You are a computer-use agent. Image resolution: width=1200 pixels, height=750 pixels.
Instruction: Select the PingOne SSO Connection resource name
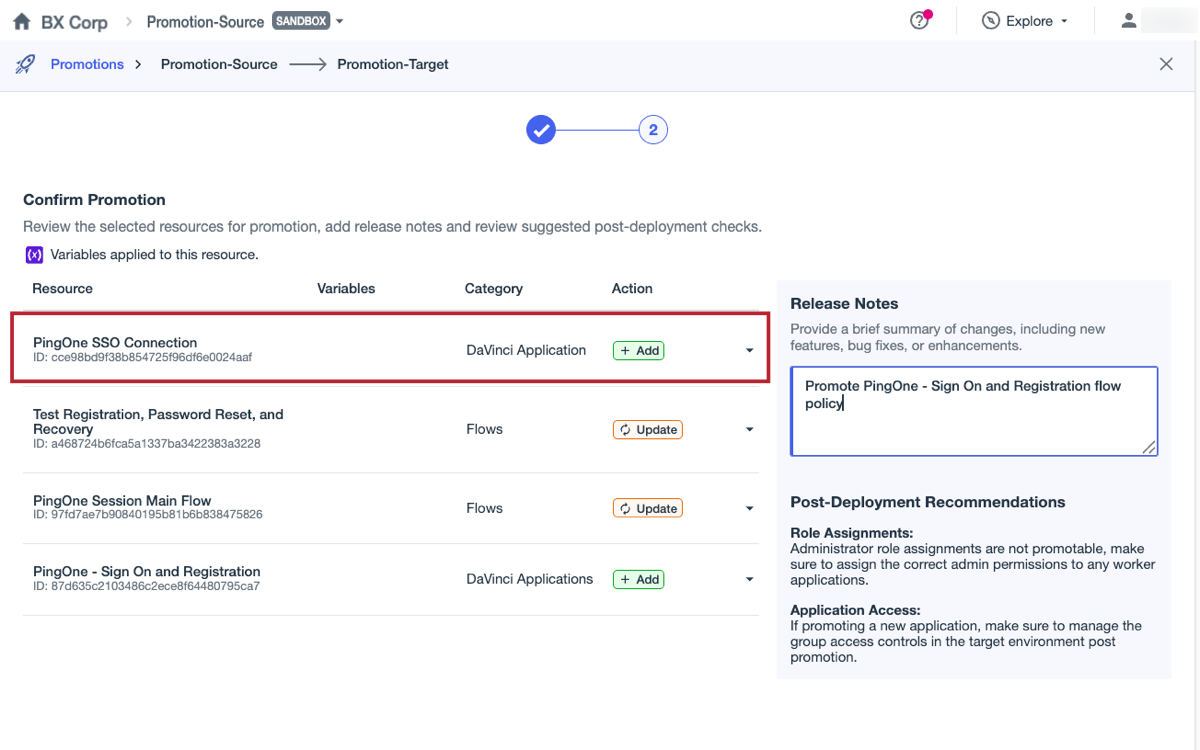click(x=115, y=342)
